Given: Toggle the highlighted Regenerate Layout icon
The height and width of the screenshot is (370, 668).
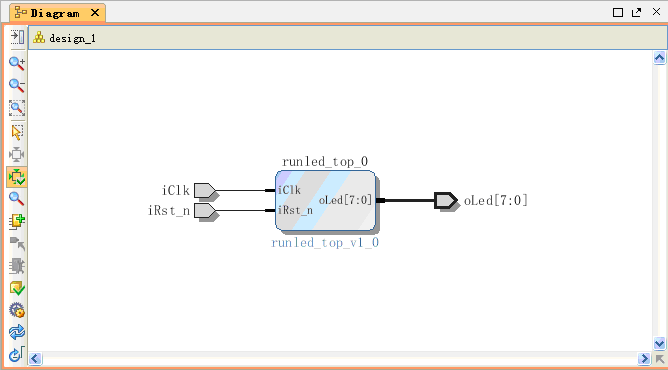Looking at the screenshot, I should [x=17, y=177].
